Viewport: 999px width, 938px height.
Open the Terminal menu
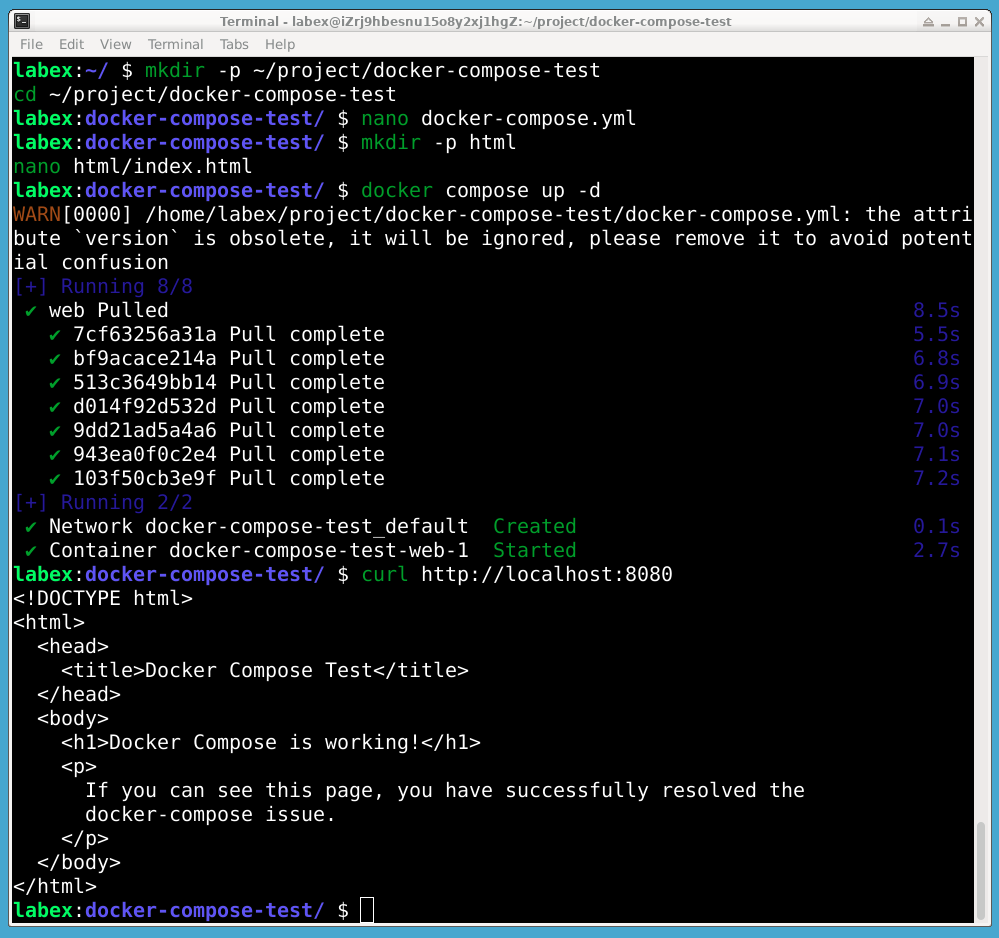tap(175, 44)
